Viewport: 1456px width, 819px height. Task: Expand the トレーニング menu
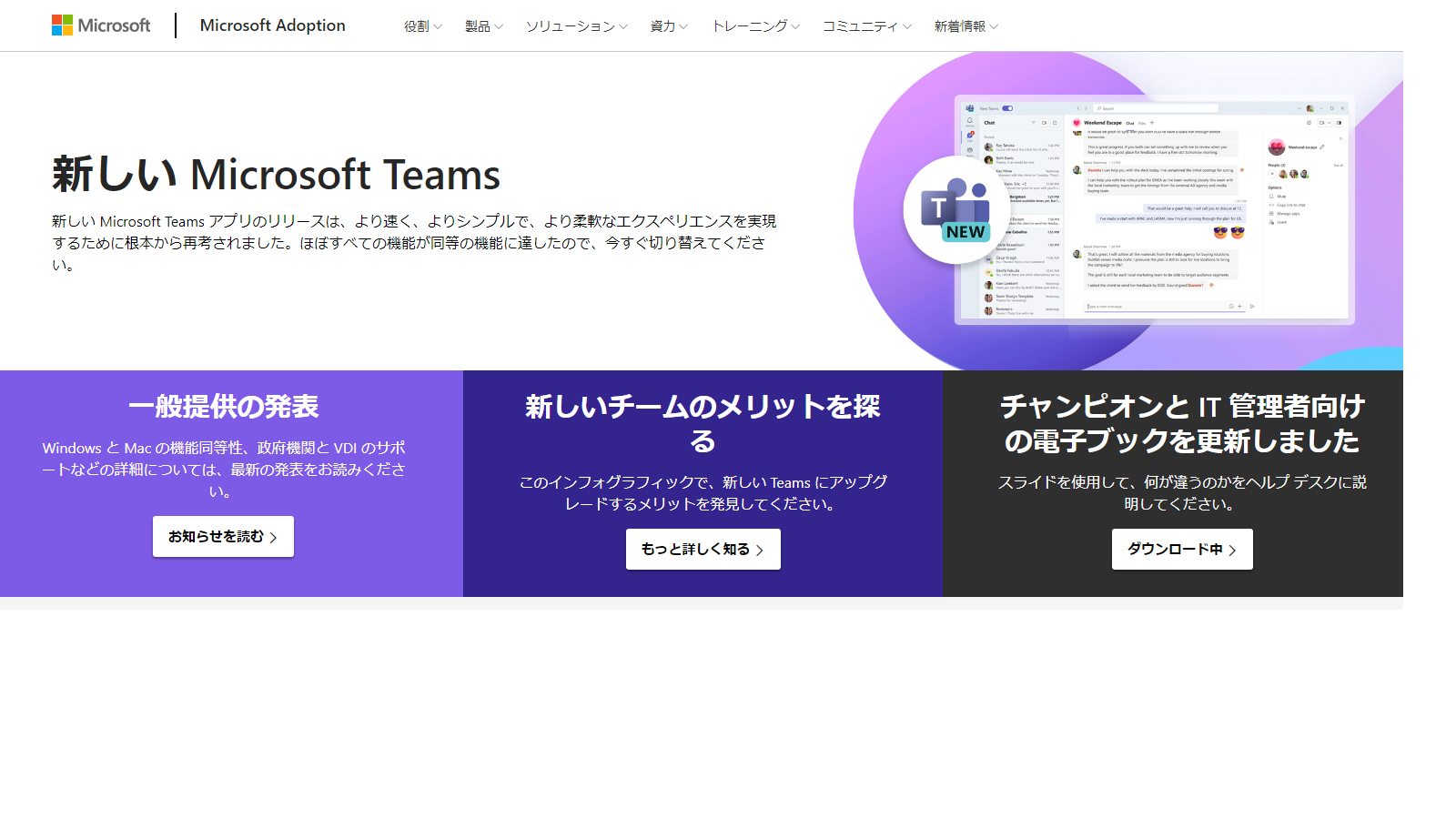tap(755, 26)
